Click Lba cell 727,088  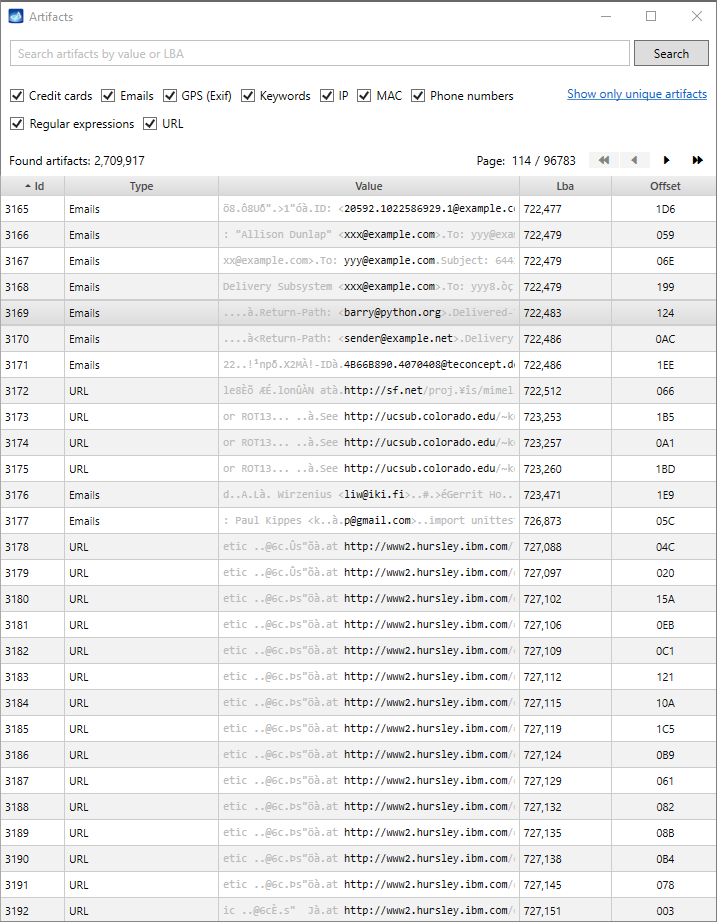[565, 547]
